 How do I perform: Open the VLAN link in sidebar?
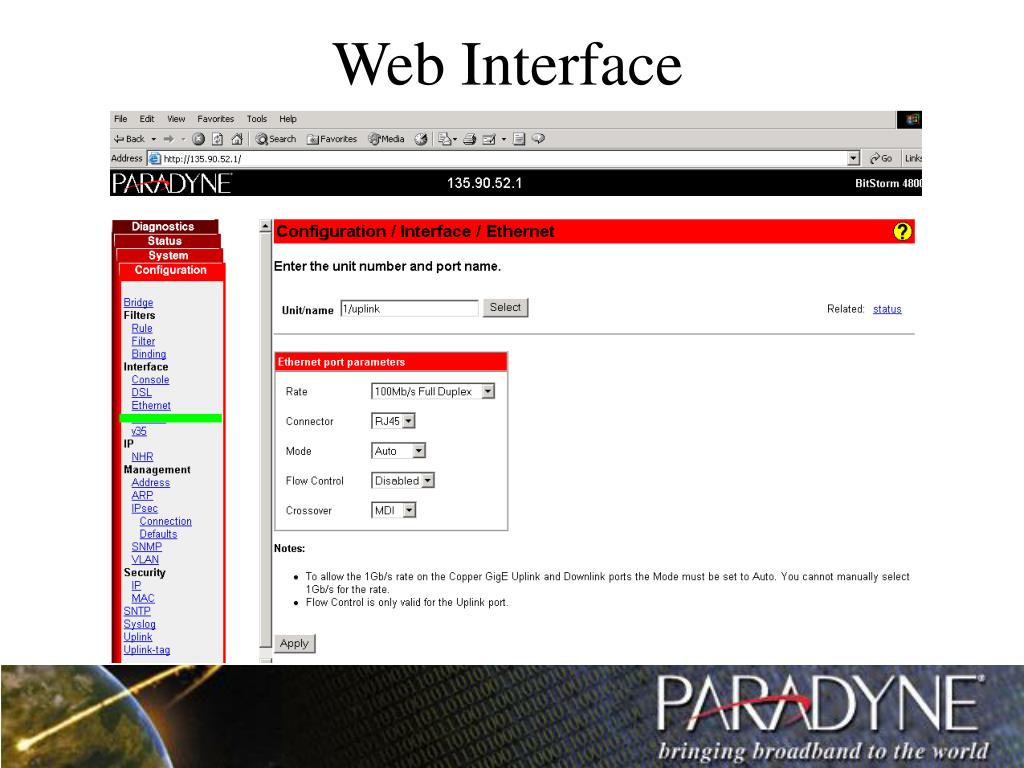coord(145,560)
